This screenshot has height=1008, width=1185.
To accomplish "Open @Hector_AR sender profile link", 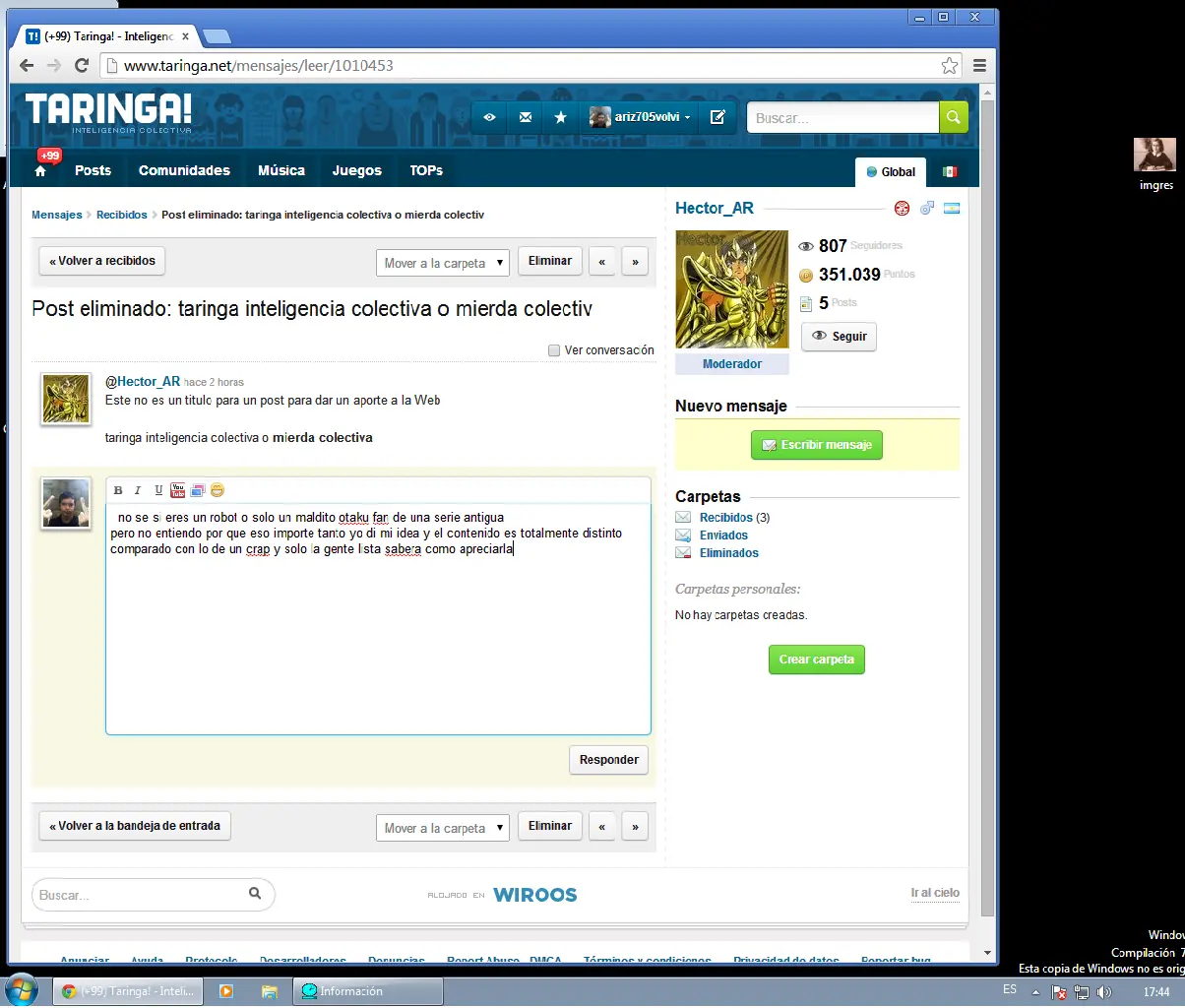I will [143, 381].
